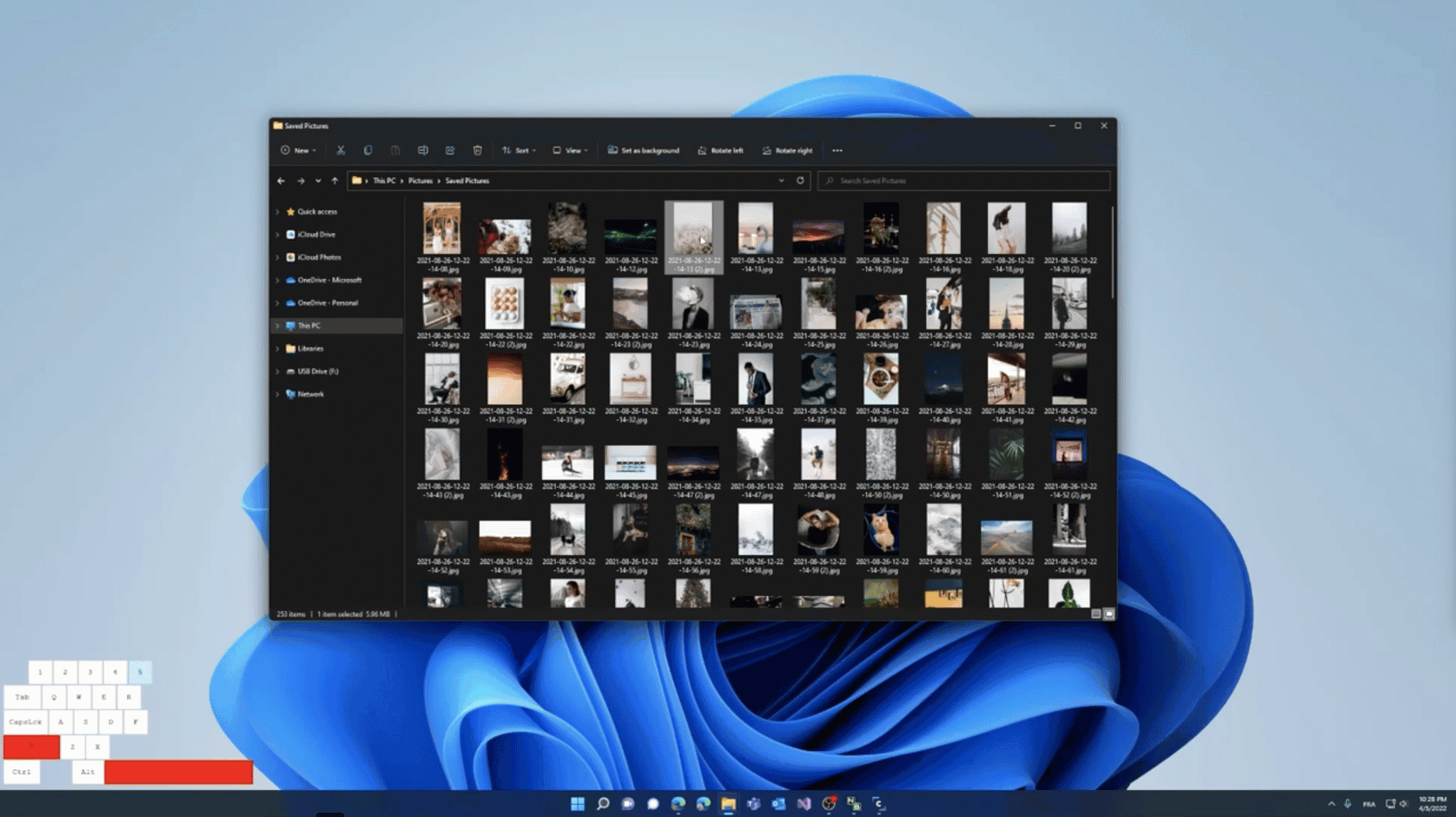Click the Search Saved Pictures field
Viewport: 1456px width, 817px height.
point(963,181)
